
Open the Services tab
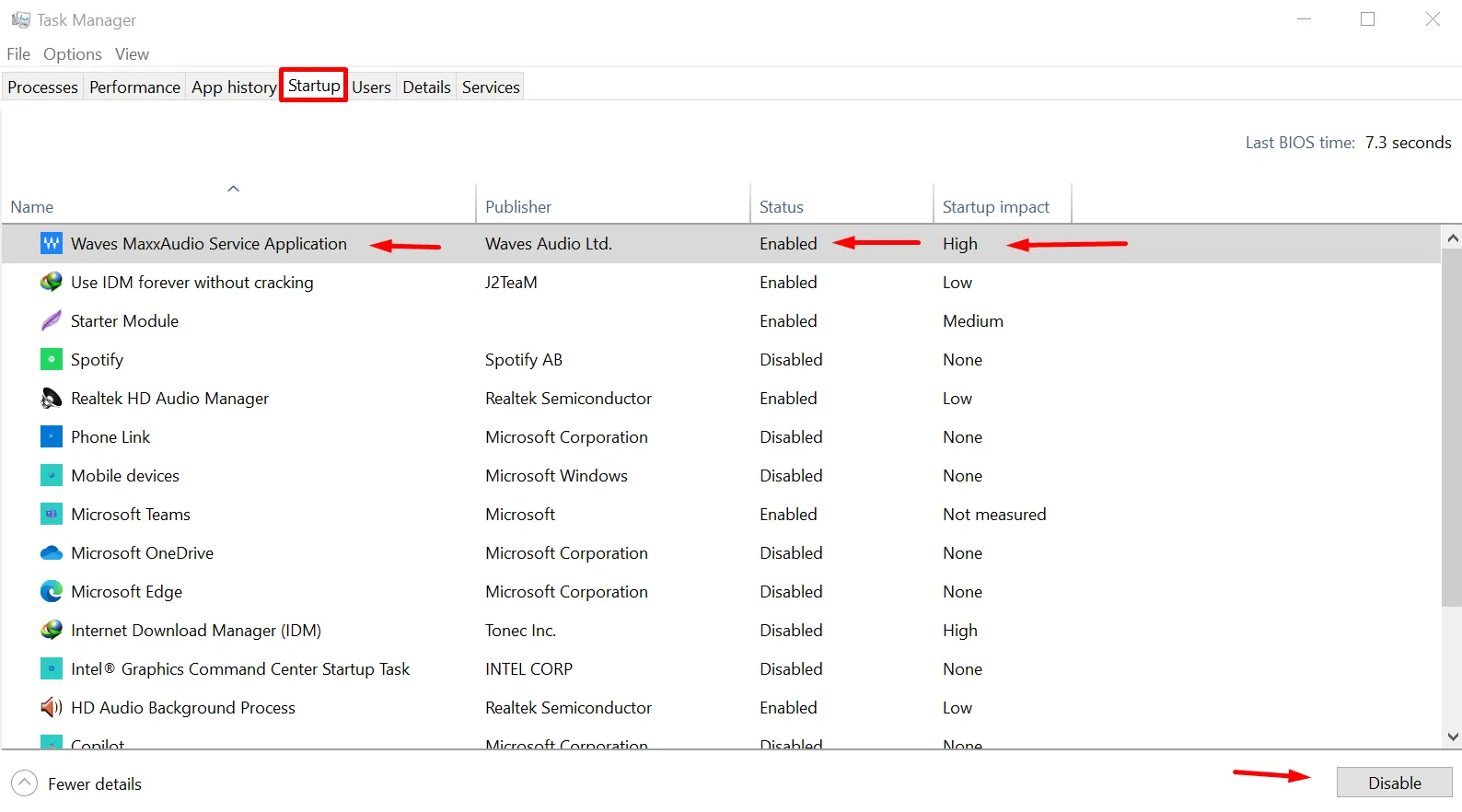(491, 87)
